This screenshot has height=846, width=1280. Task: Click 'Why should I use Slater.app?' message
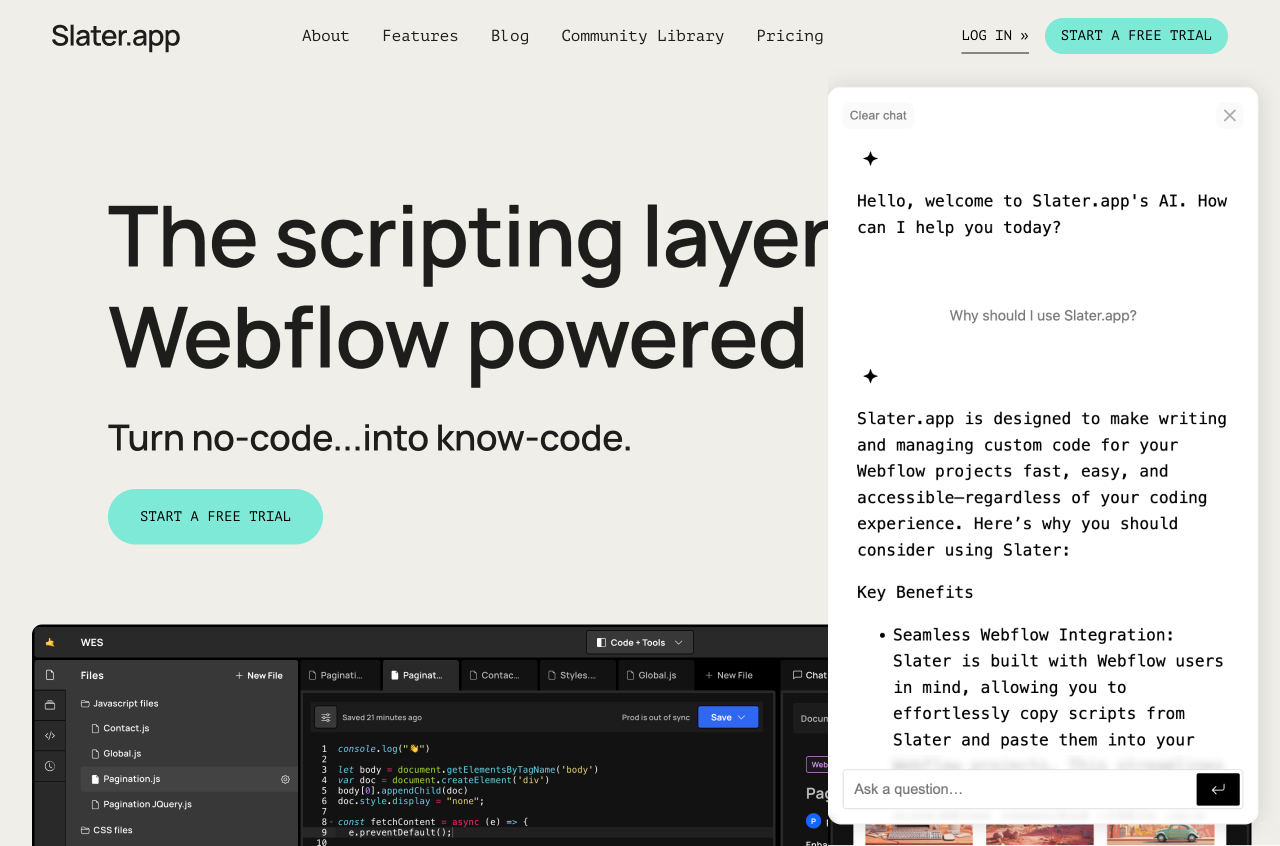click(x=1043, y=316)
